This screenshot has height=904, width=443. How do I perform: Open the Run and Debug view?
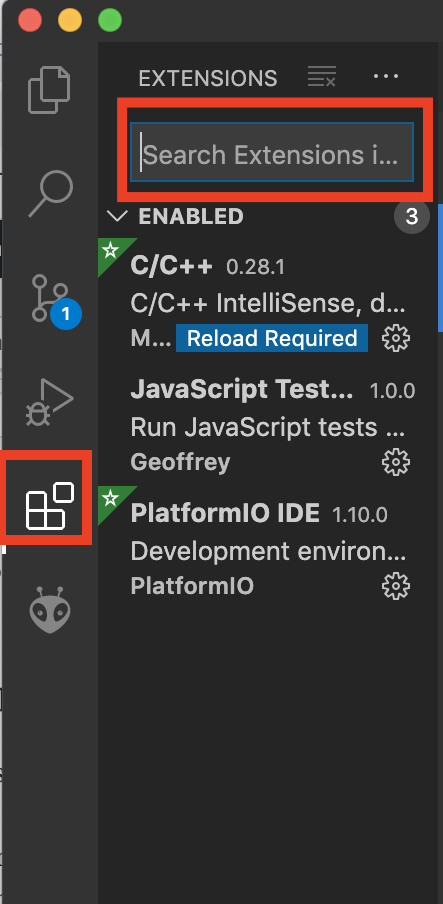(50, 402)
